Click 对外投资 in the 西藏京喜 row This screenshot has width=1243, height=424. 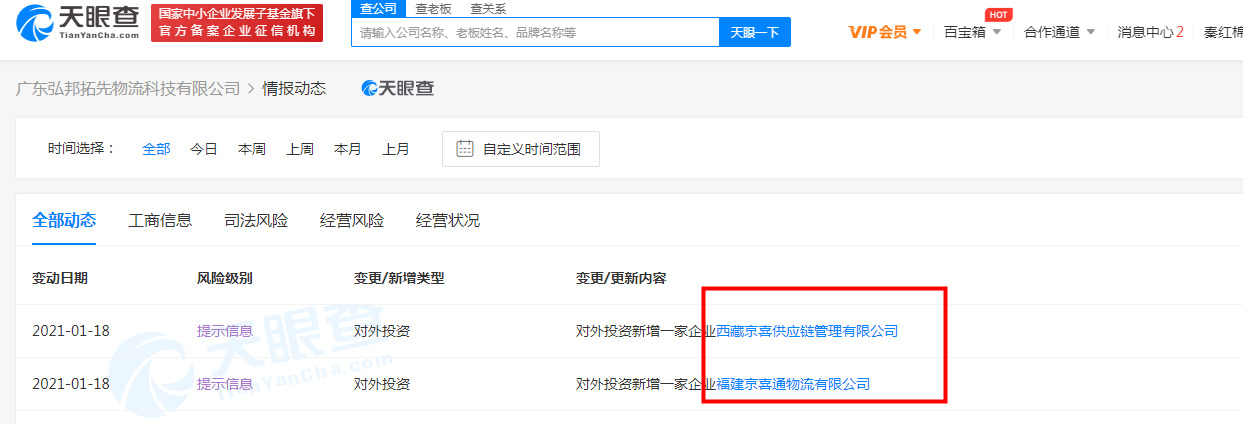click(382, 331)
